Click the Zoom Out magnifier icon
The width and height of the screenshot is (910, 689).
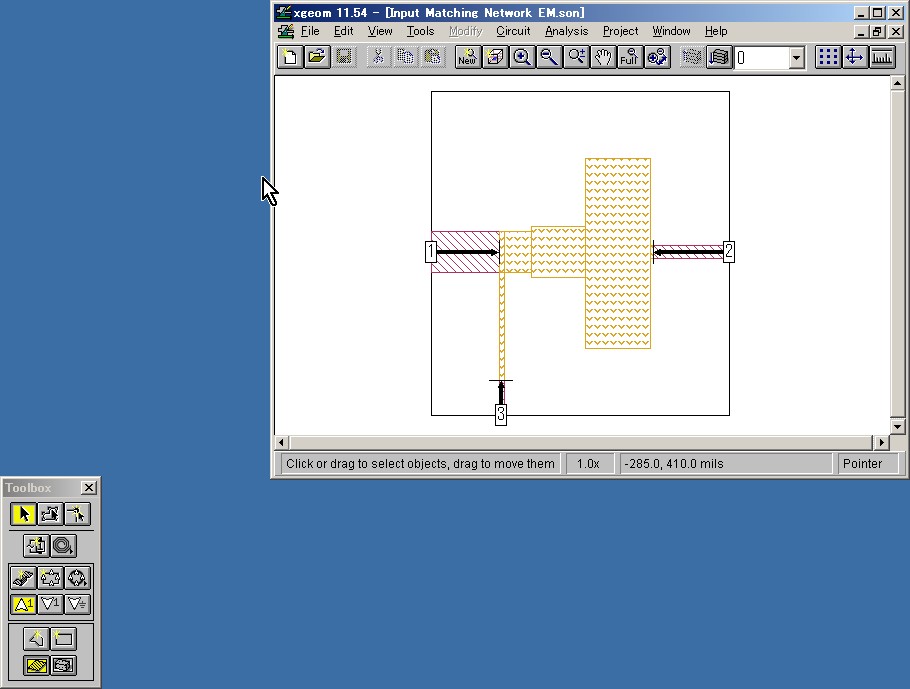[x=549, y=57]
